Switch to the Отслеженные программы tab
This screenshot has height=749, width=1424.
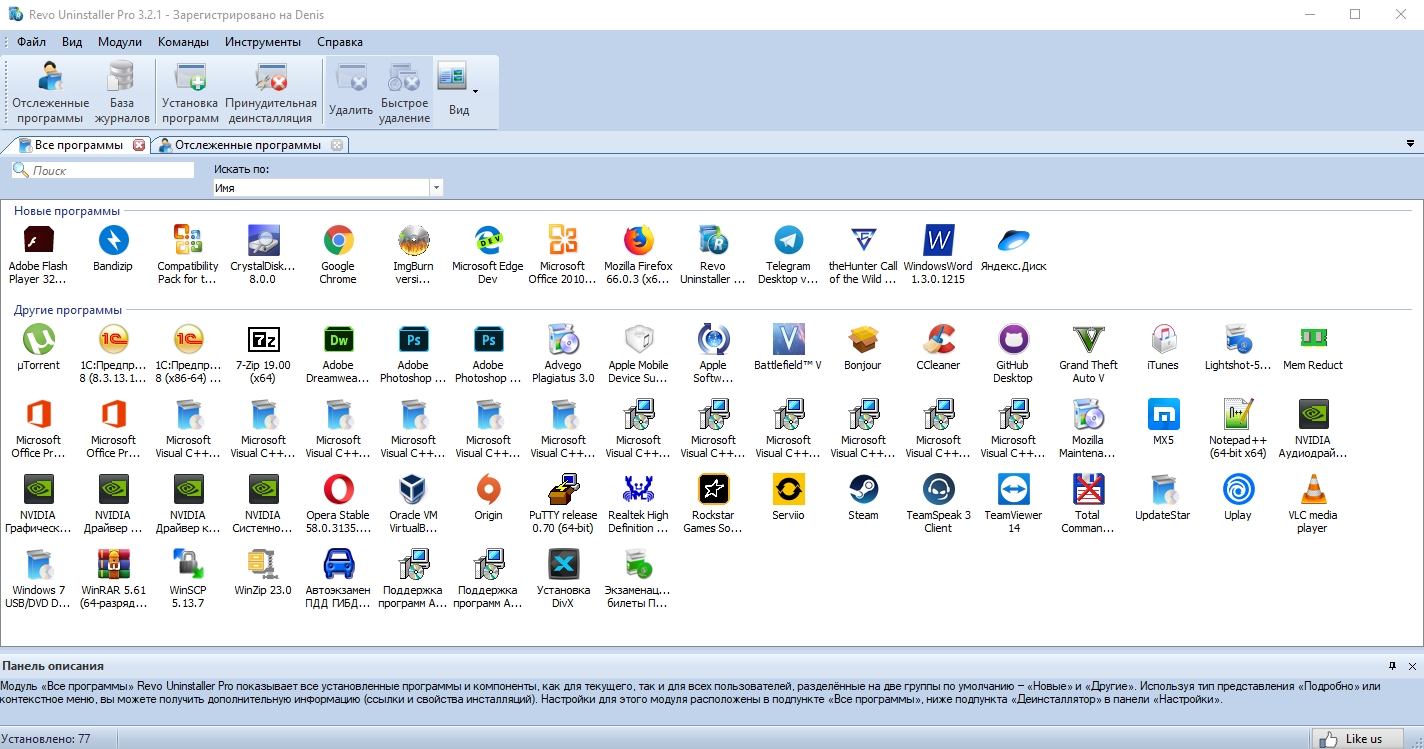(x=247, y=145)
